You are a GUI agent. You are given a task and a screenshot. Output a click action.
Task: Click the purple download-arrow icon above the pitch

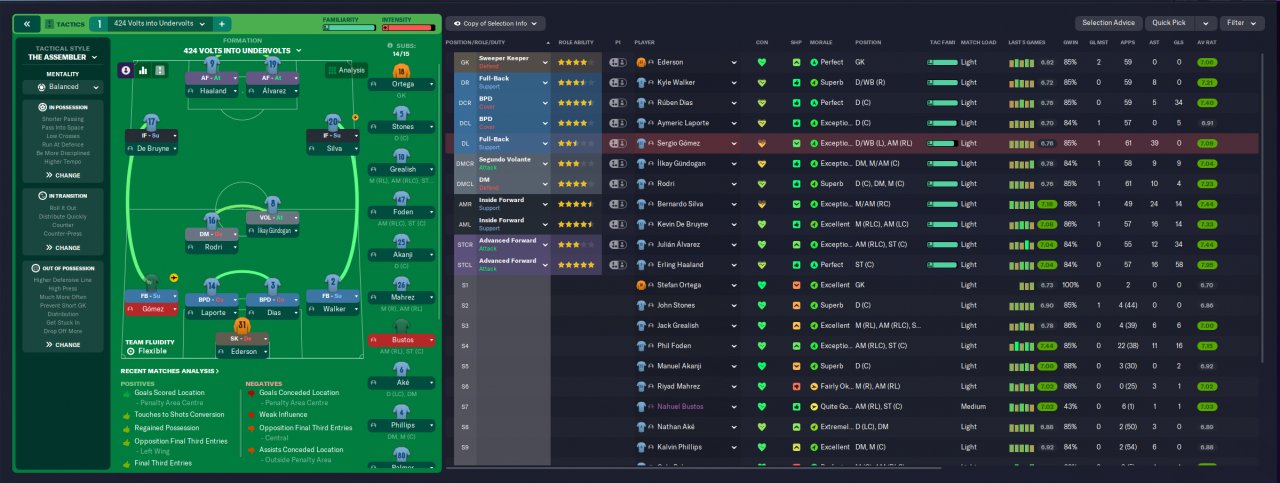(160, 70)
